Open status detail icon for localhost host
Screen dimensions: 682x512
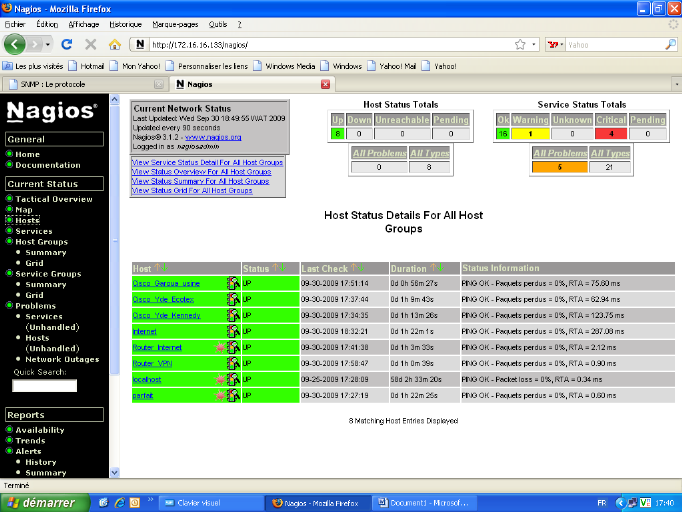coord(232,379)
